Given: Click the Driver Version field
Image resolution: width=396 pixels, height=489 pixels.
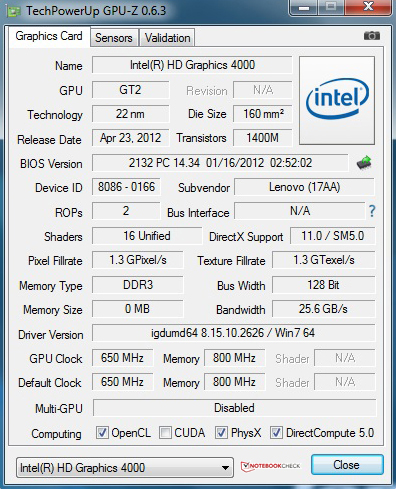Looking at the screenshot, I should (x=233, y=333).
